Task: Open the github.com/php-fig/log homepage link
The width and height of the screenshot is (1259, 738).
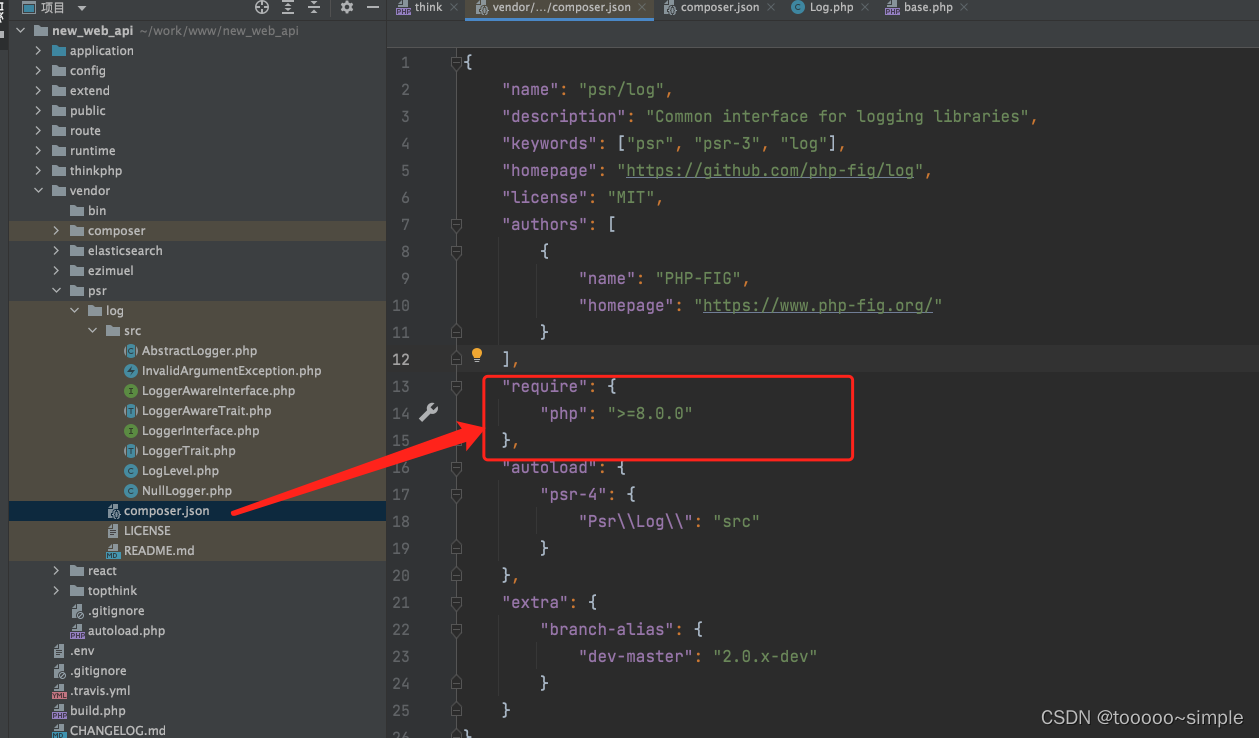Action: [x=770, y=170]
